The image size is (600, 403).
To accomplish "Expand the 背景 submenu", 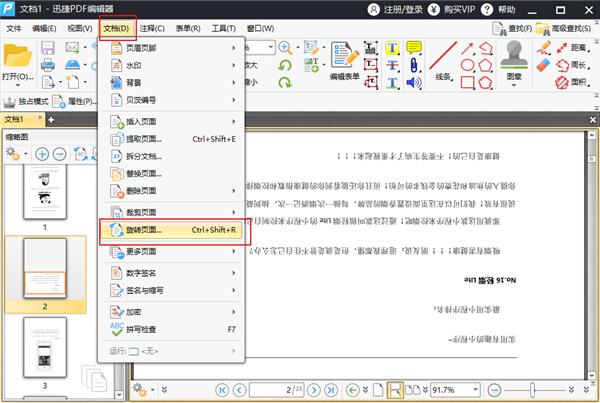I will (x=171, y=83).
